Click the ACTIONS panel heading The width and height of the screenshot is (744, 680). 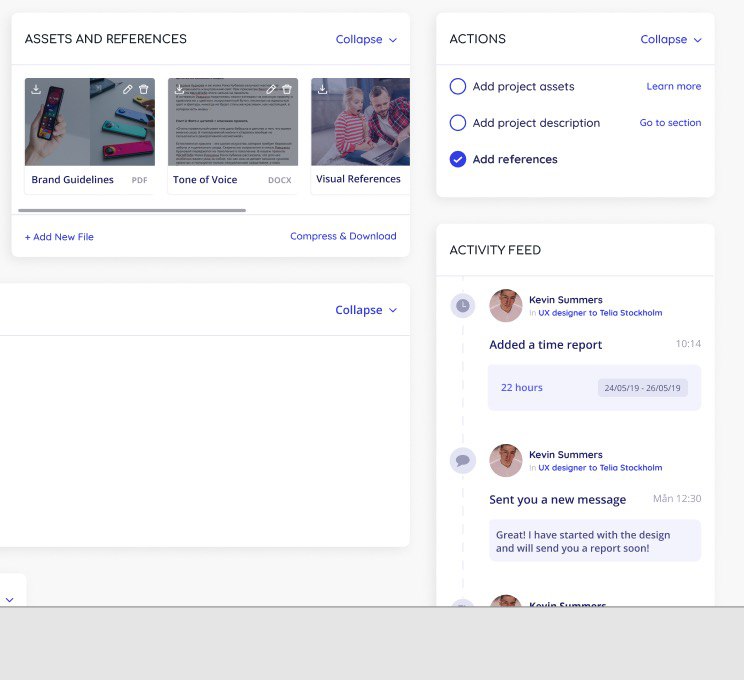tap(477, 39)
